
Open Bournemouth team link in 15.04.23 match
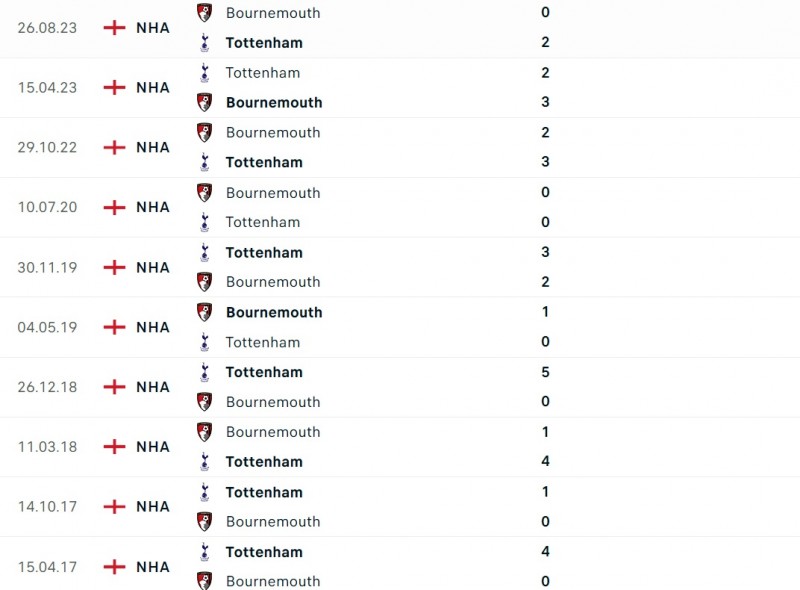click(x=274, y=102)
